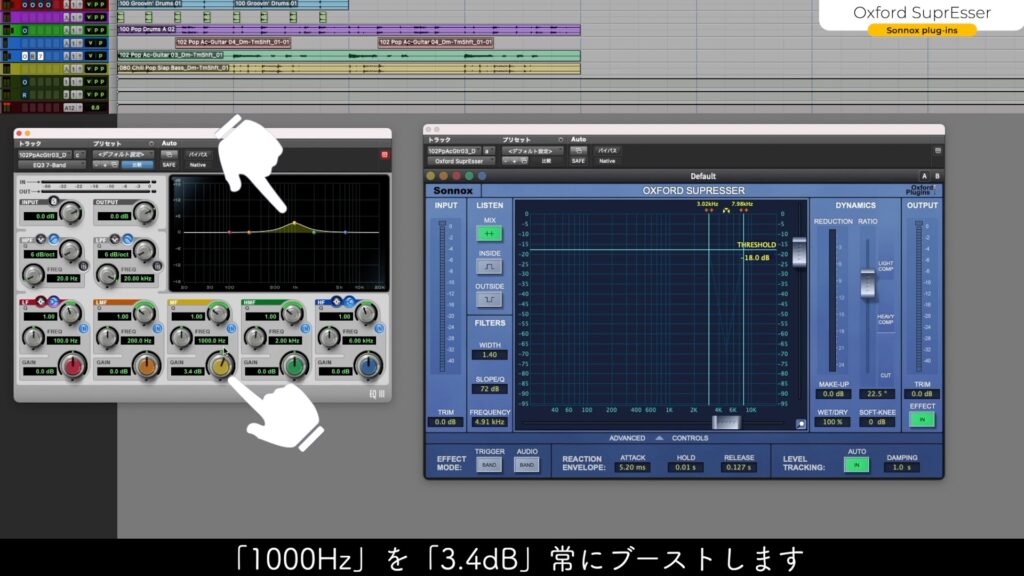
Task: Select the LPF notch filter type icon
Action: pos(115,239)
